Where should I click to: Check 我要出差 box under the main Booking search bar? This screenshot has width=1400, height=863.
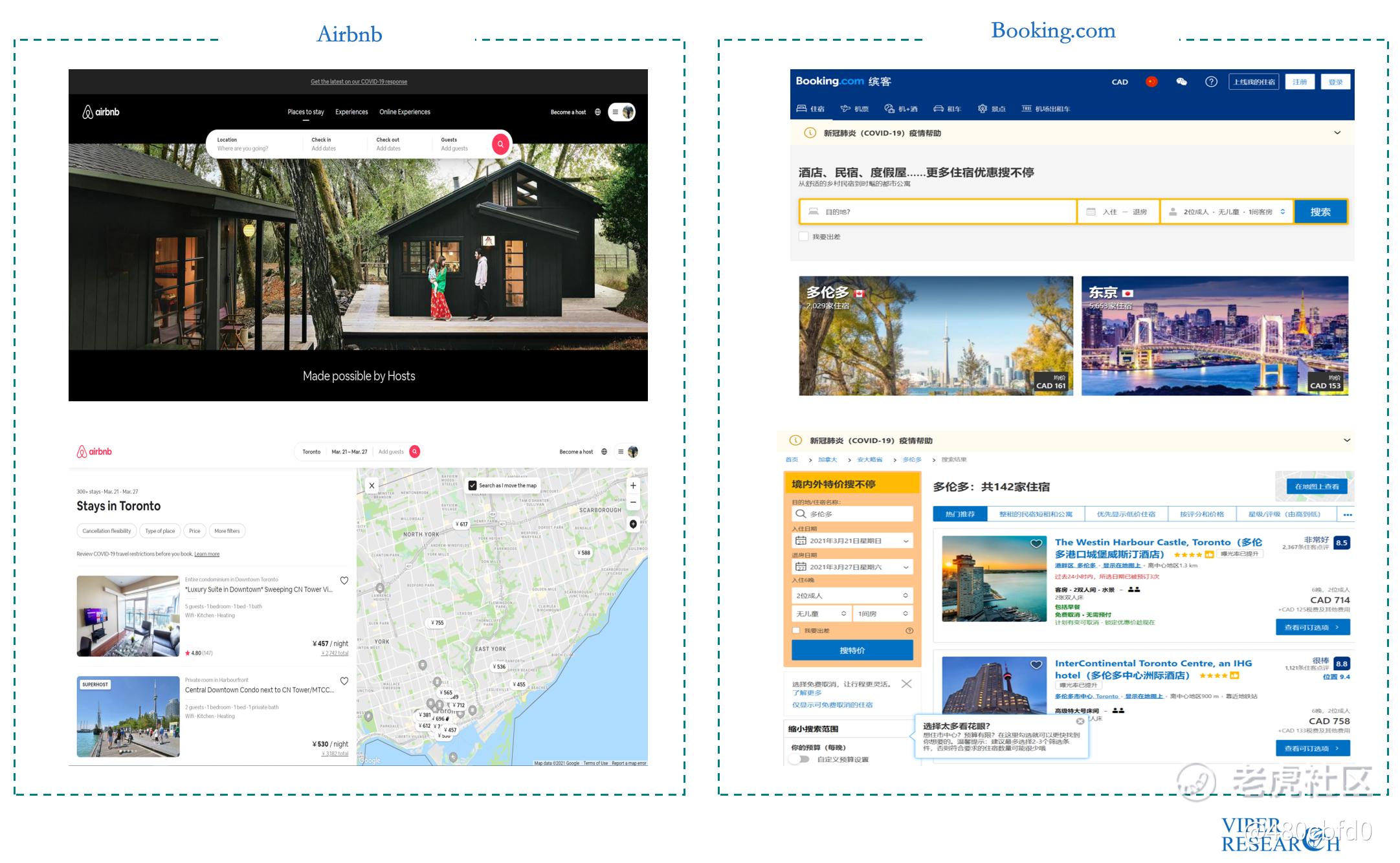click(x=803, y=237)
